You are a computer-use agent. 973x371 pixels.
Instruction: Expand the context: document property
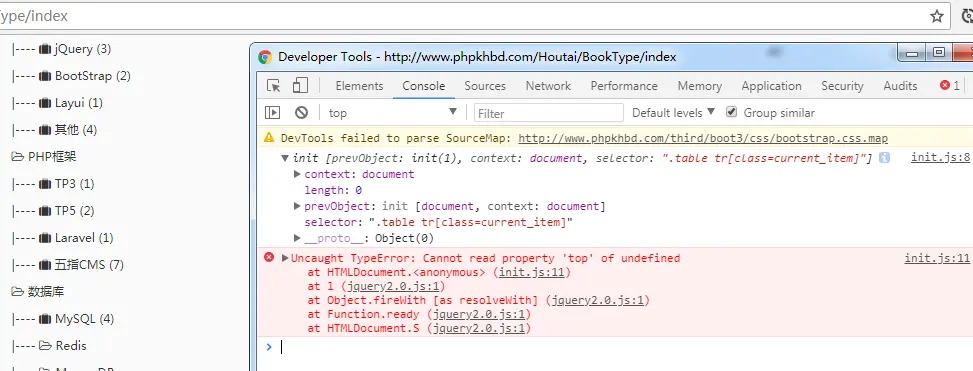tap(297, 174)
